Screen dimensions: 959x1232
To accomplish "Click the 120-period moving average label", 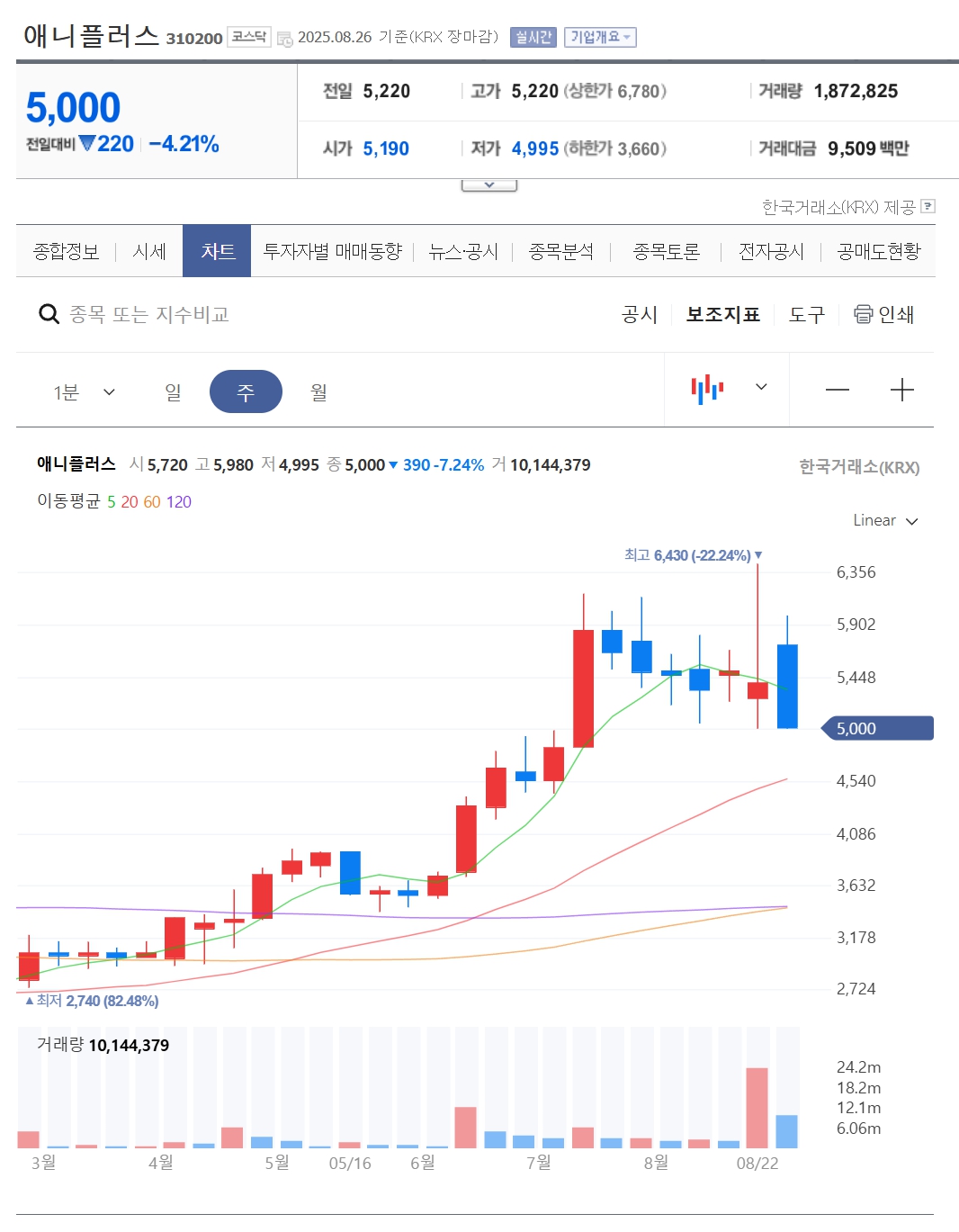I will pyautogui.click(x=179, y=501).
